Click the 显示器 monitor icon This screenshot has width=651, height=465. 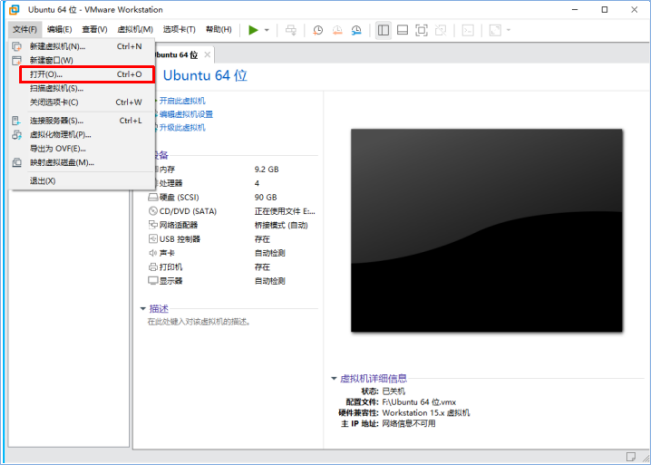click(153, 281)
